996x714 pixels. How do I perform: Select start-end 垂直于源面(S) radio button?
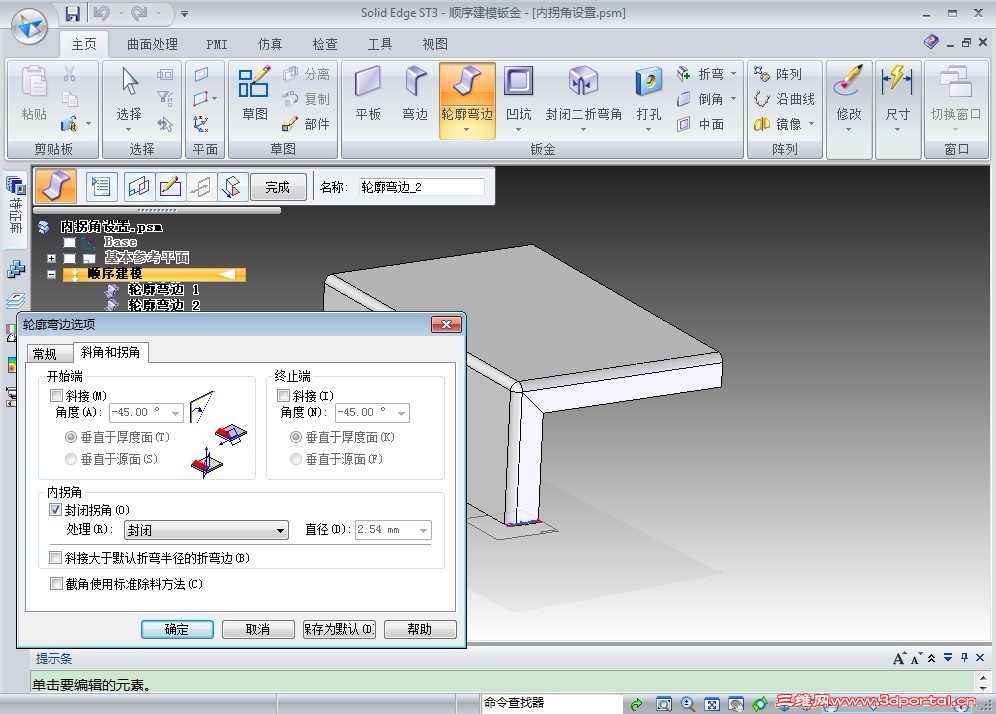click(71, 459)
